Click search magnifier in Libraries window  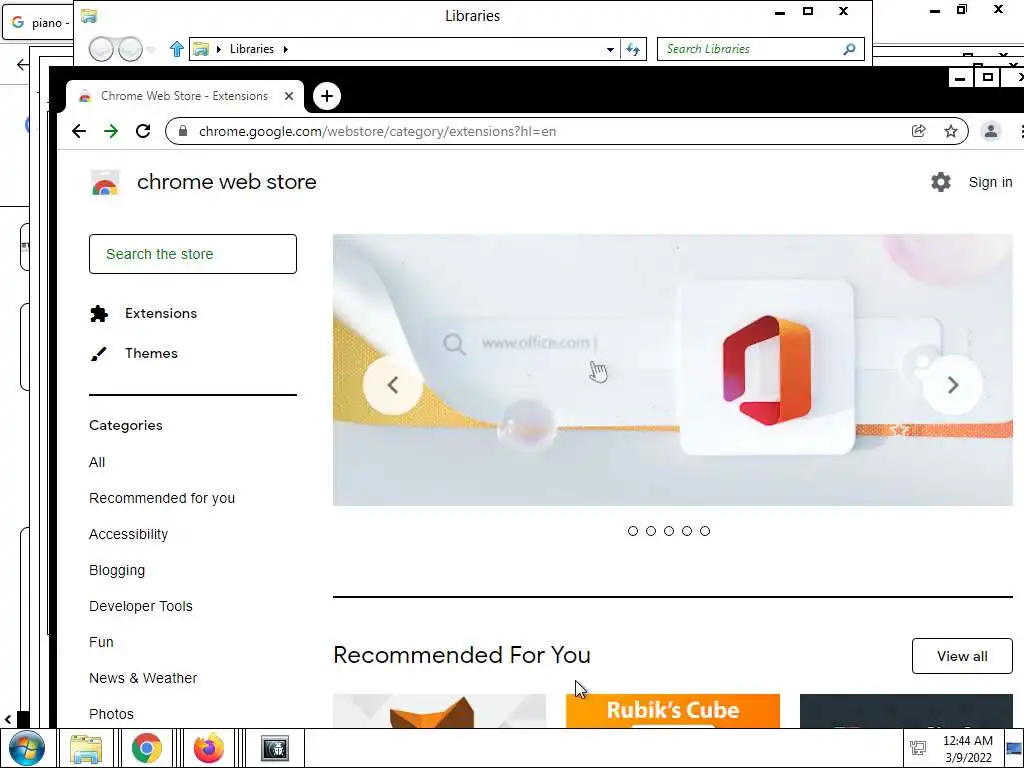click(x=849, y=49)
